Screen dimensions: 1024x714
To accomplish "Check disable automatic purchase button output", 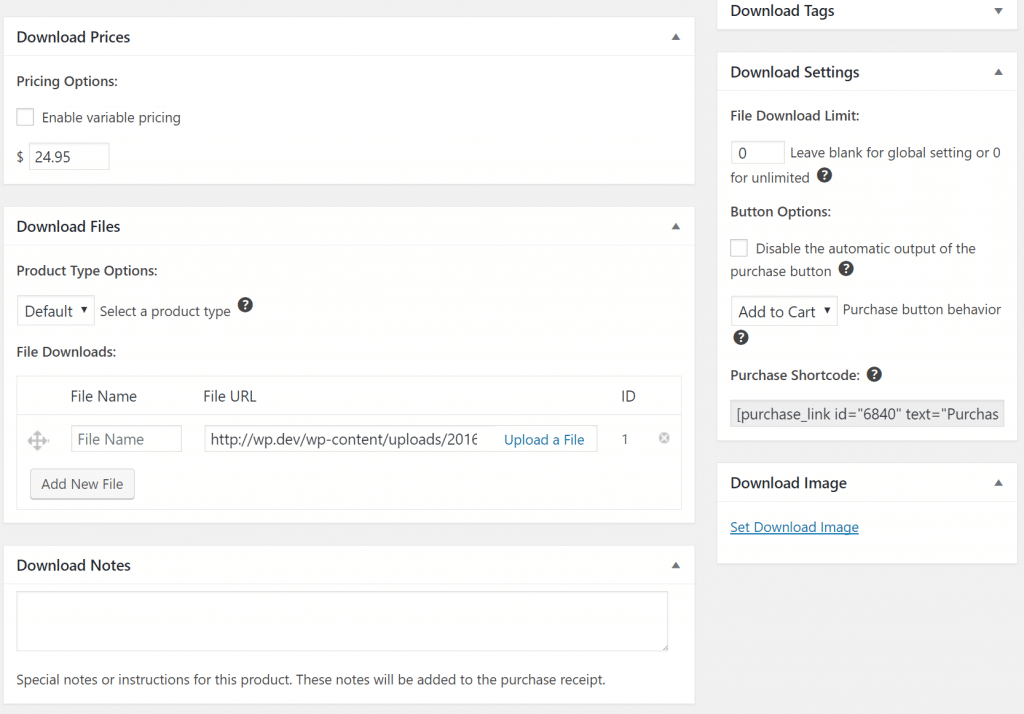I will (739, 248).
